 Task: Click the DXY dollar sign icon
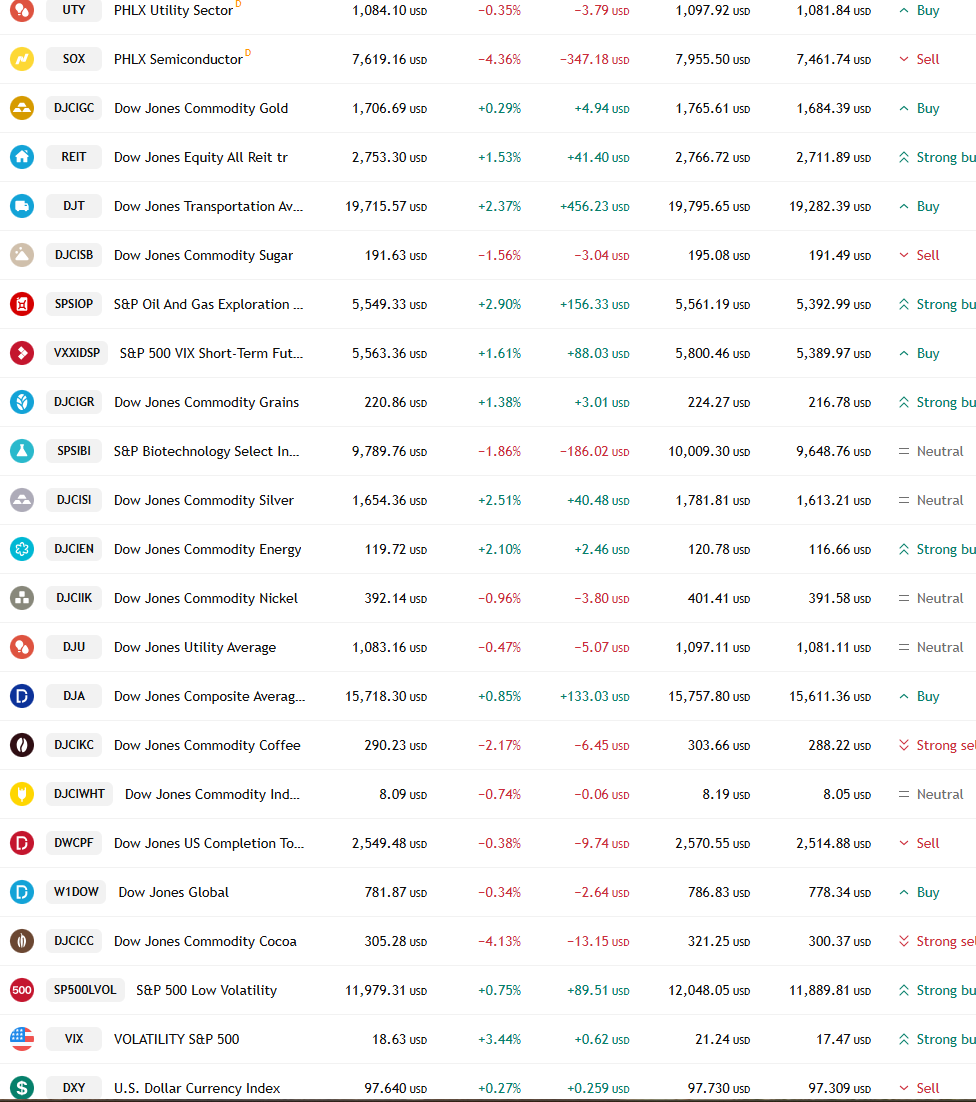tap(22, 1088)
